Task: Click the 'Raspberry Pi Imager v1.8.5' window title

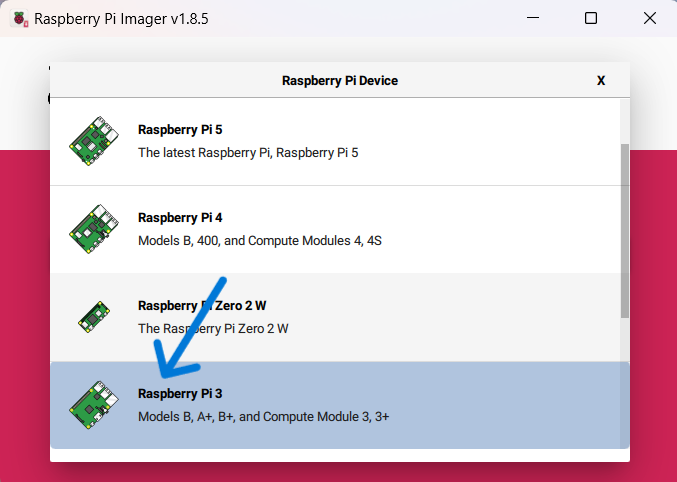Action: coord(121,19)
